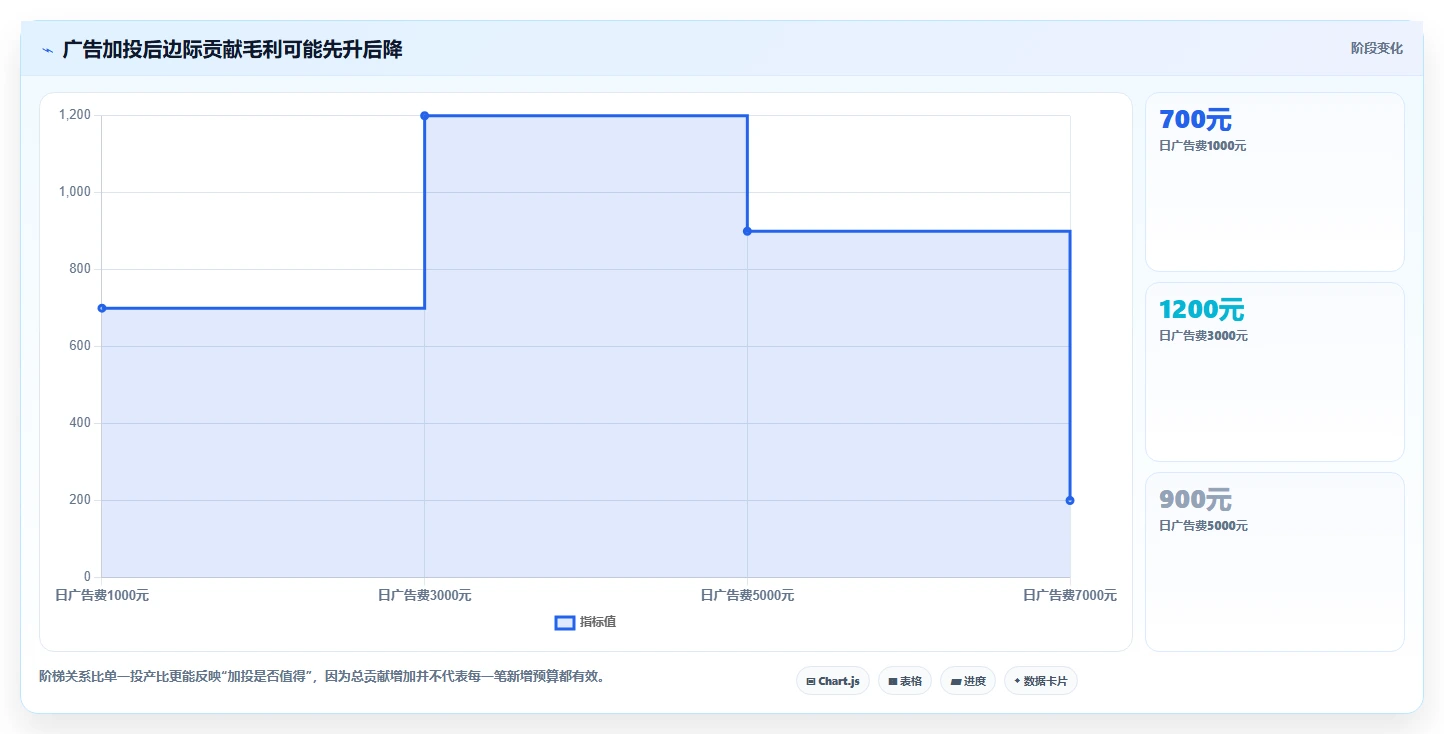1444x734 pixels.
Task: Click the Chart.js tag chip
Action: point(833,681)
